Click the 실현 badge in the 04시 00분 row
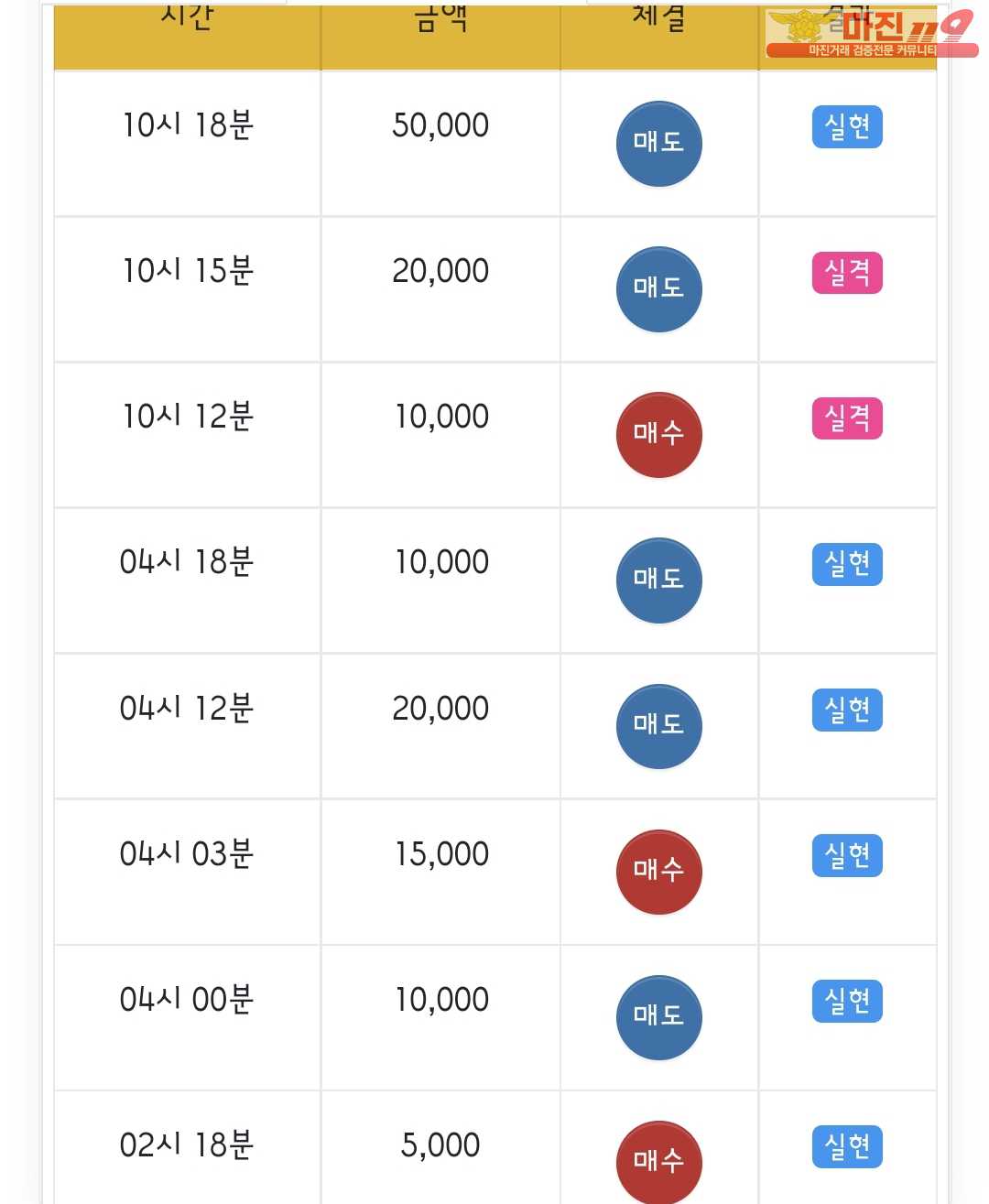 847,1001
